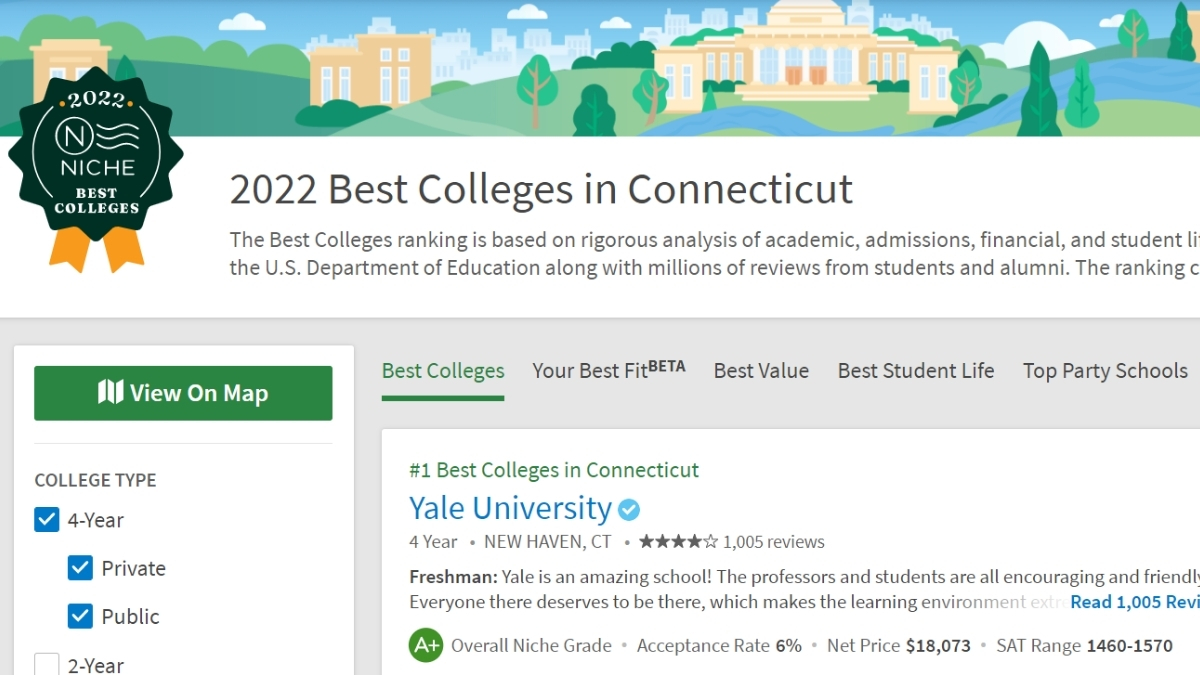Enable the 2-Year college type checkbox
1200x675 pixels.
[x=47, y=664]
